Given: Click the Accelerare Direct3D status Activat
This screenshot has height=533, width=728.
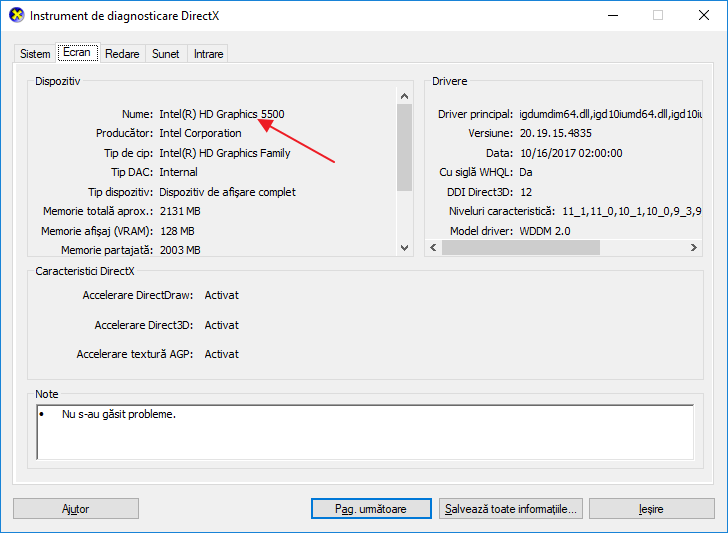Looking at the screenshot, I should pos(221,325).
